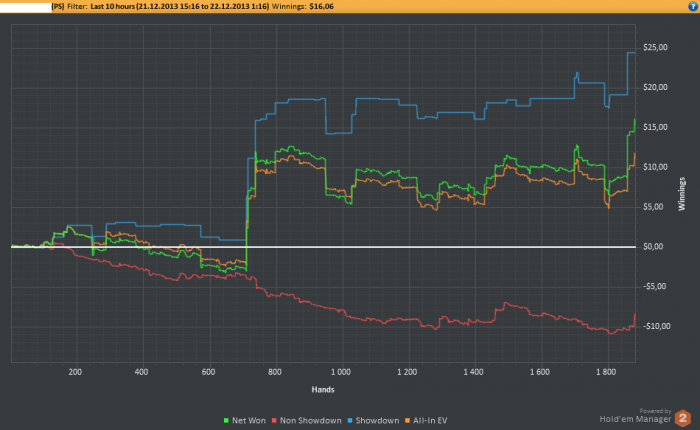Click the Net Won legend label
700x430 pixels.
pyautogui.click(x=249, y=421)
